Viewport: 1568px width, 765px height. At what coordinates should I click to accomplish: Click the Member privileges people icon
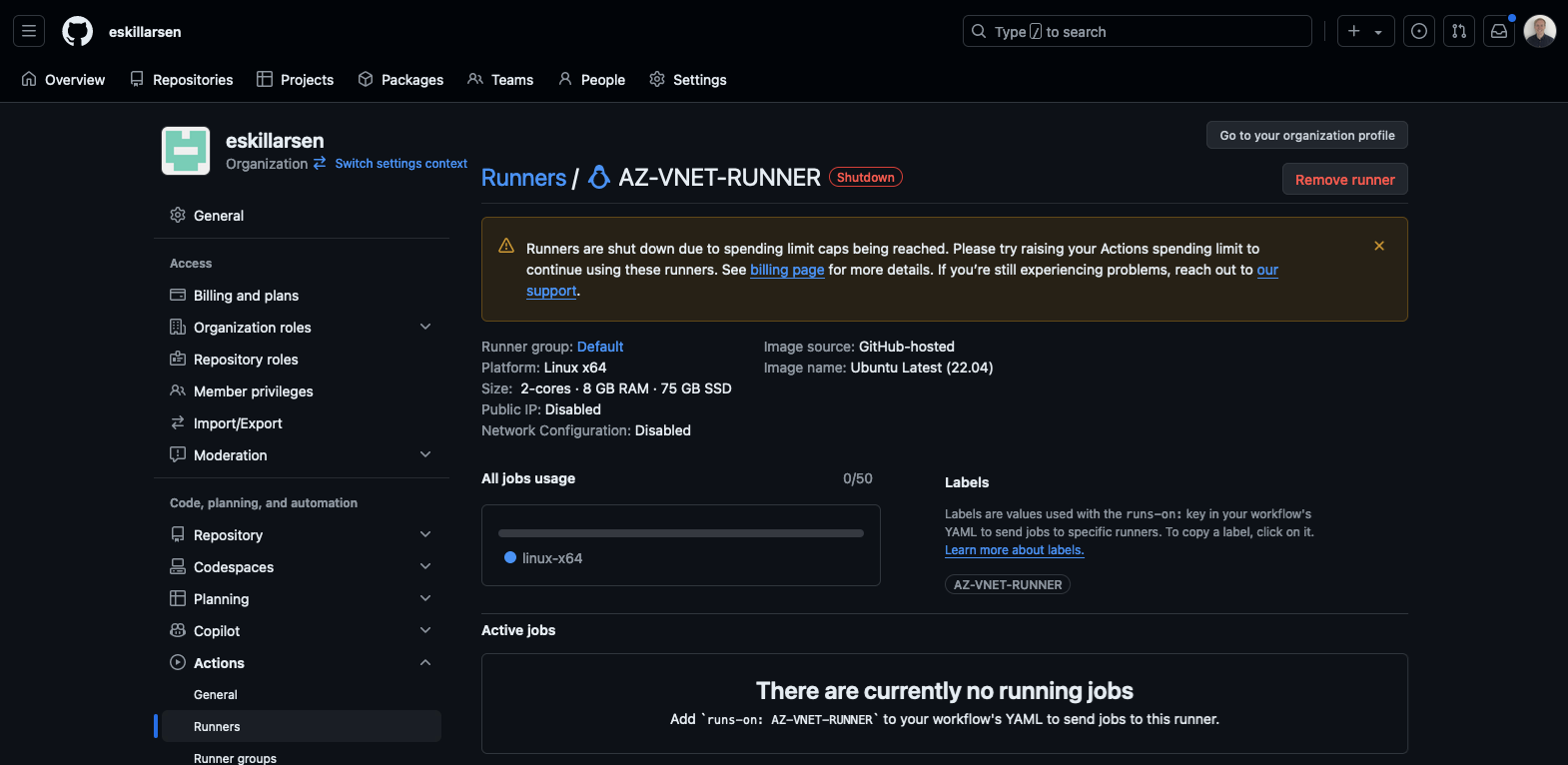tap(178, 390)
